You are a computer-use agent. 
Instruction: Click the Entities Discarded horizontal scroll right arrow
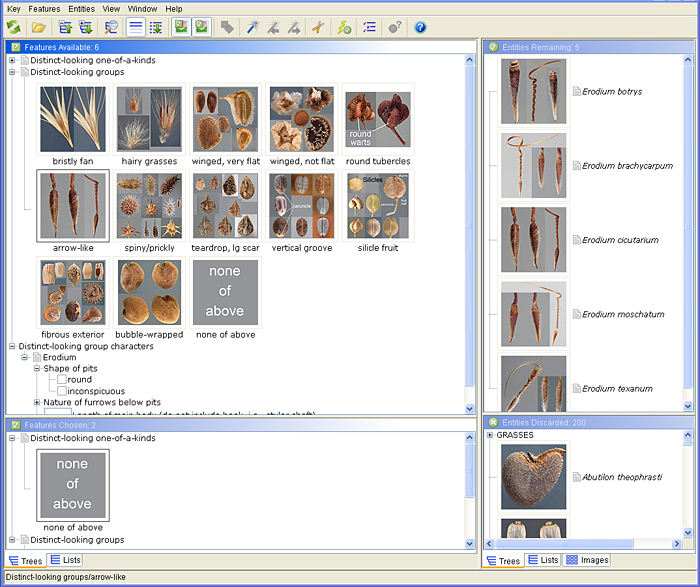tap(677, 543)
